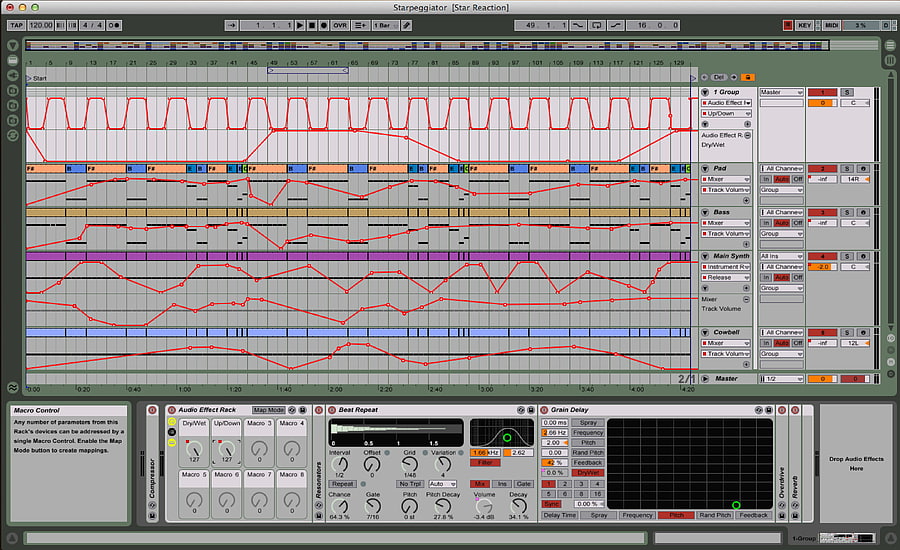Click the 120.00 tempo field
This screenshot has width=900, height=550.
[x=40, y=25]
